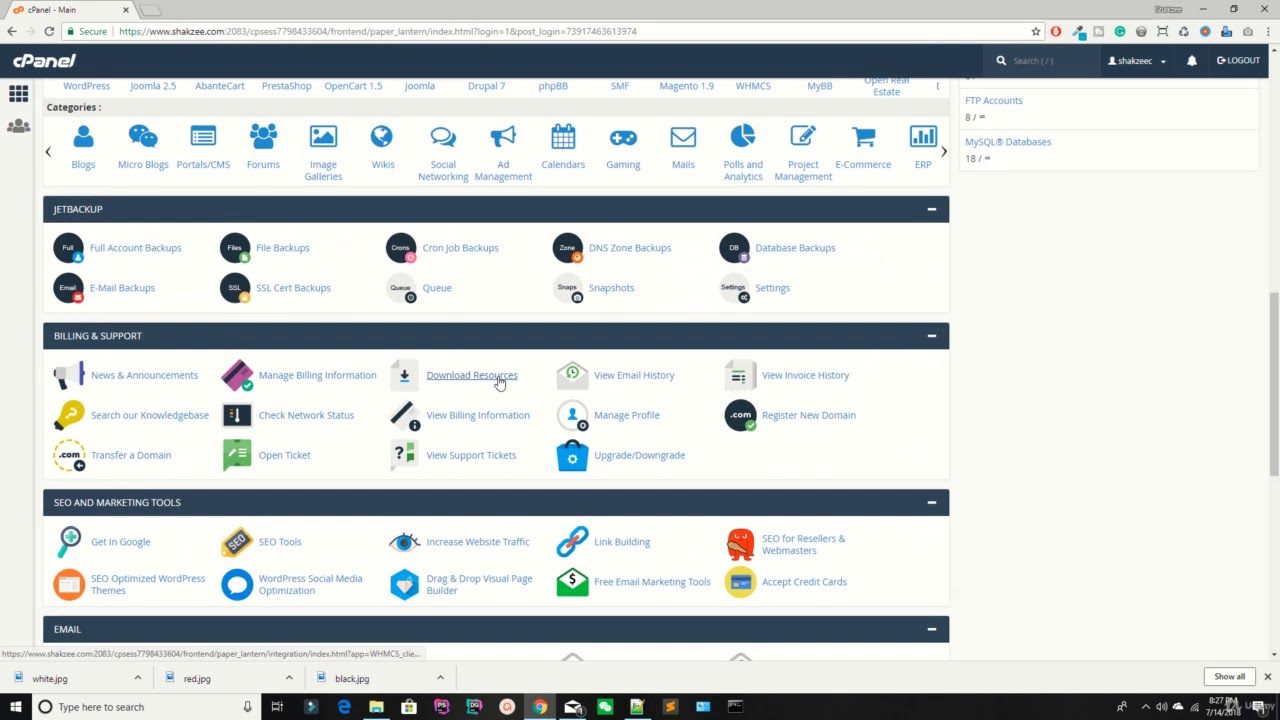Open the Open Ticket icon
The height and width of the screenshot is (720, 1280).
pyautogui.click(x=237, y=455)
